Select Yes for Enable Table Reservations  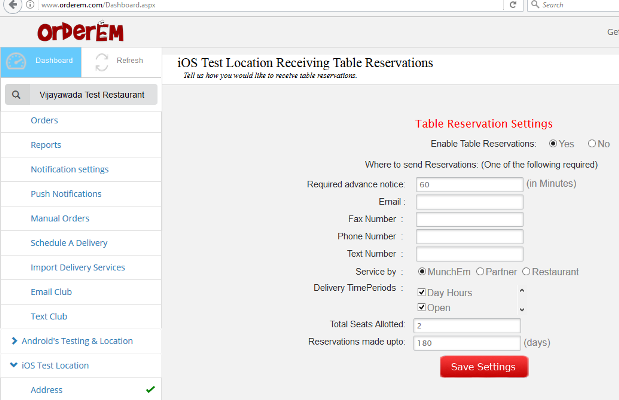[x=554, y=143]
